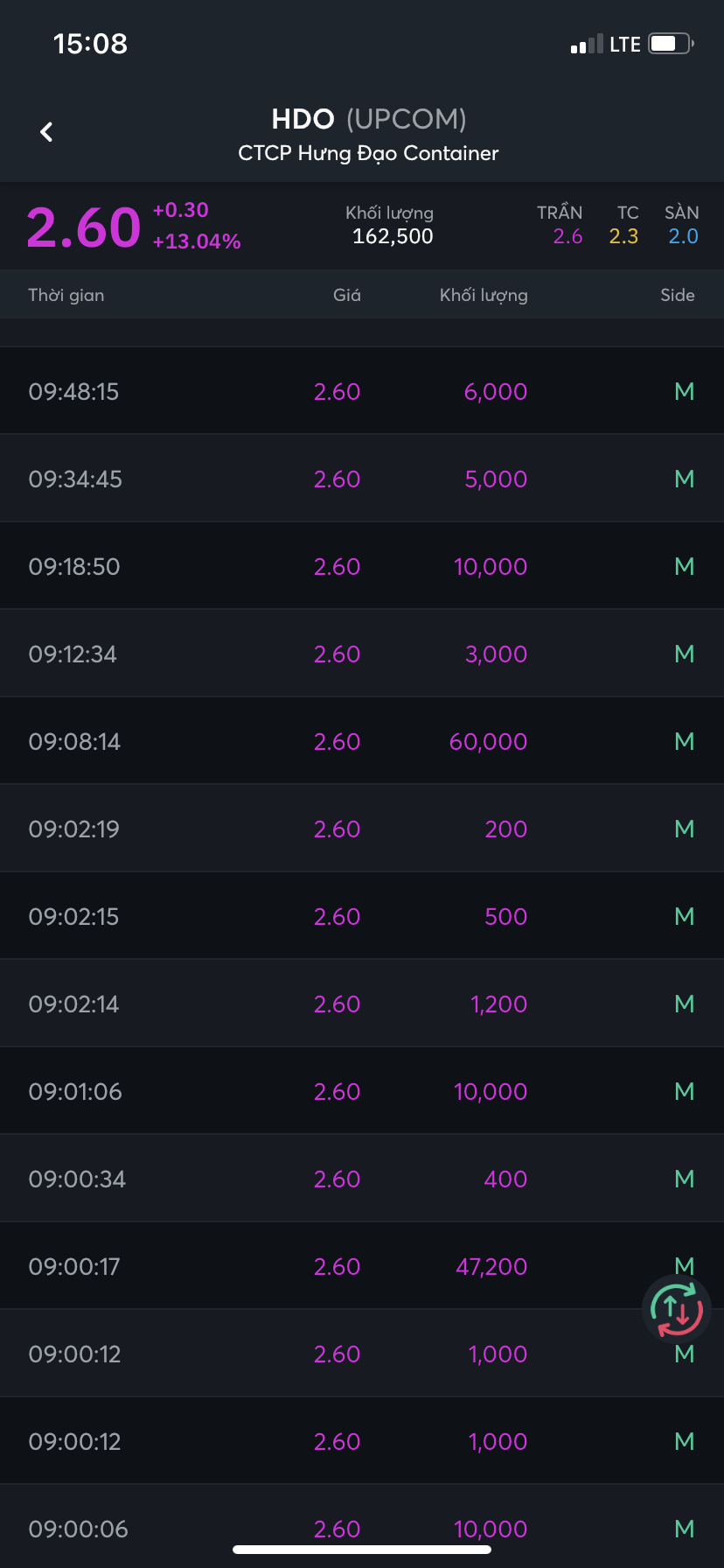724x1568 pixels.
Task: Tap the M side marker at 09:34:45
Action: pyautogui.click(x=684, y=479)
